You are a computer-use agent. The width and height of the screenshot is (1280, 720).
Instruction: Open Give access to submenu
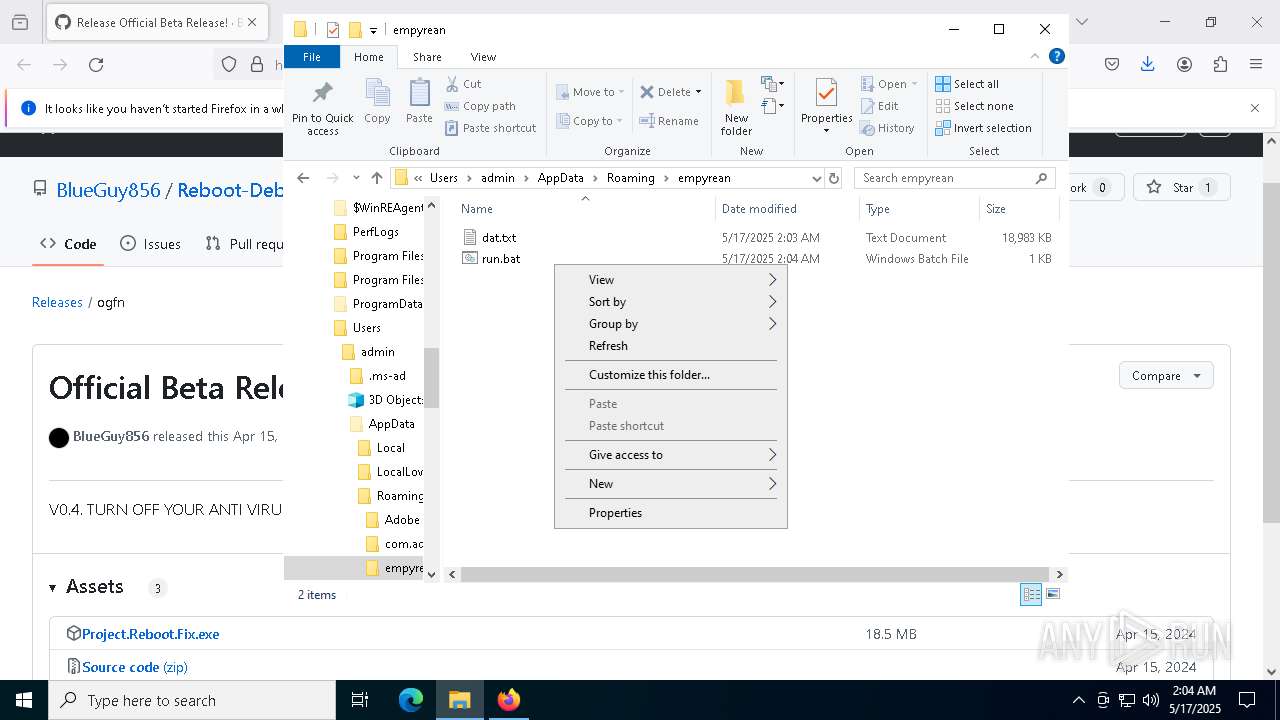(x=670, y=455)
